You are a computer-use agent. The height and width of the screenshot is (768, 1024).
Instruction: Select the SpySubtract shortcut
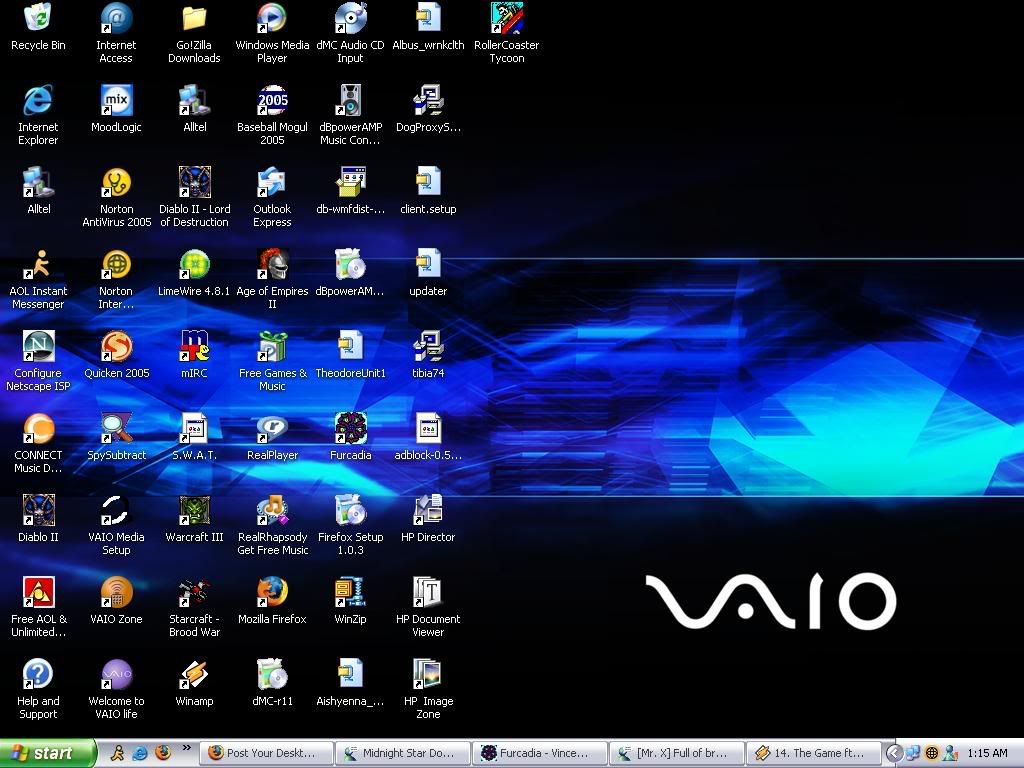click(x=116, y=428)
